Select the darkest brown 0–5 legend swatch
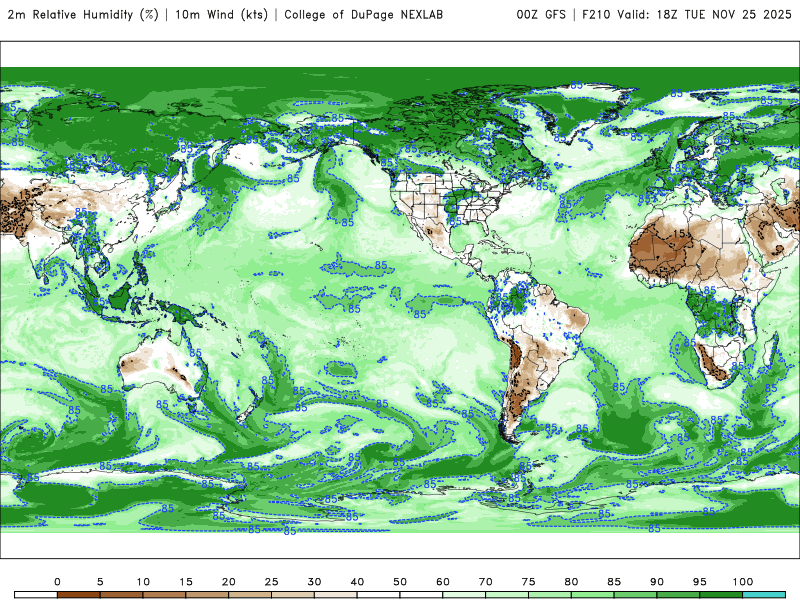This screenshot has width=800, height=600. pyautogui.click(x=79, y=595)
